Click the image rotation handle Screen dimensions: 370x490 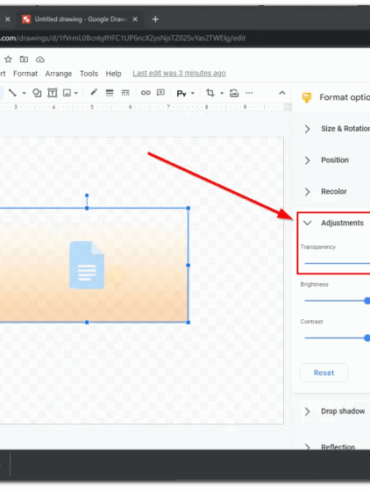click(x=87, y=195)
